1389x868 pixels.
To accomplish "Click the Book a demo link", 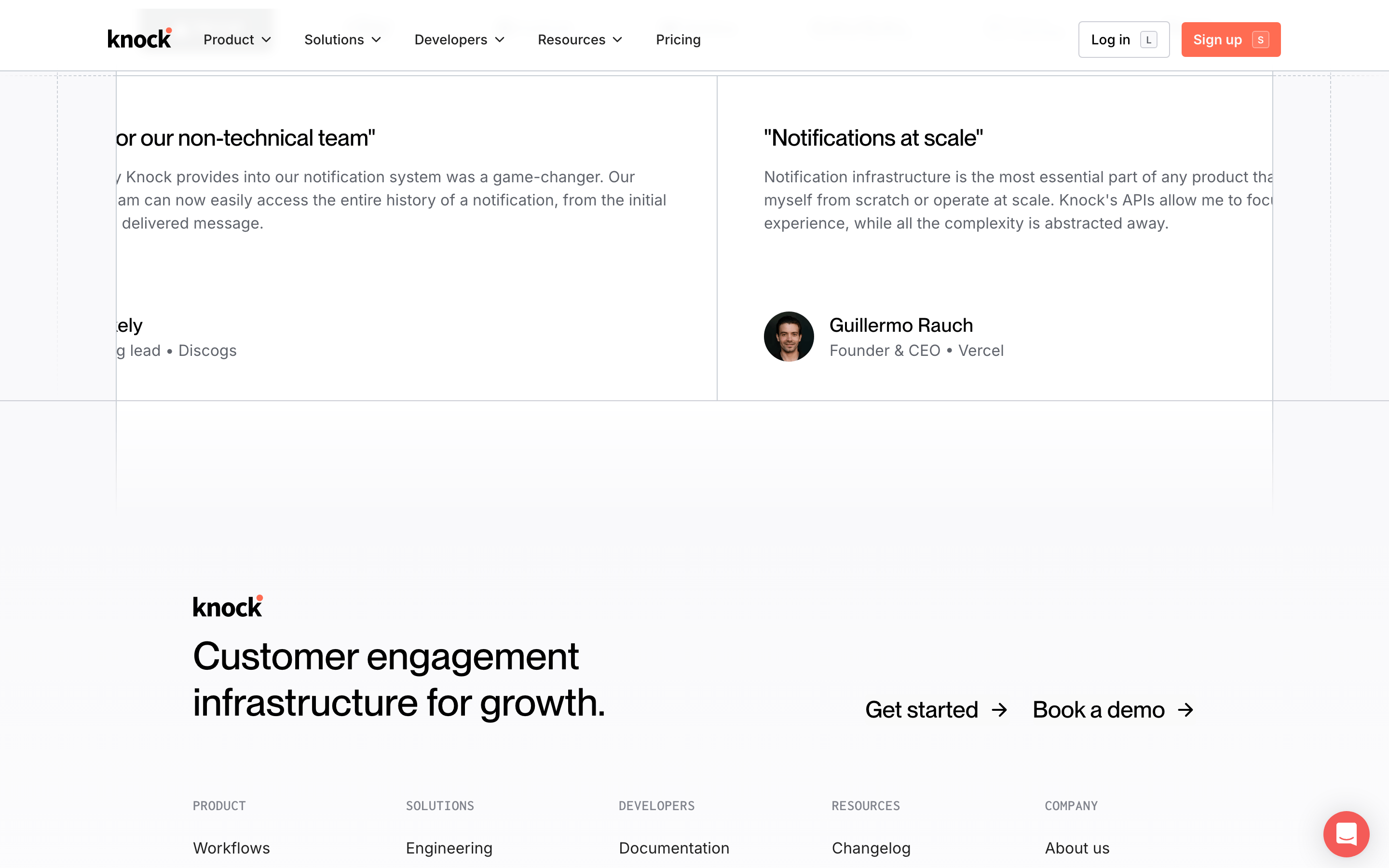I will point(1113,710).
